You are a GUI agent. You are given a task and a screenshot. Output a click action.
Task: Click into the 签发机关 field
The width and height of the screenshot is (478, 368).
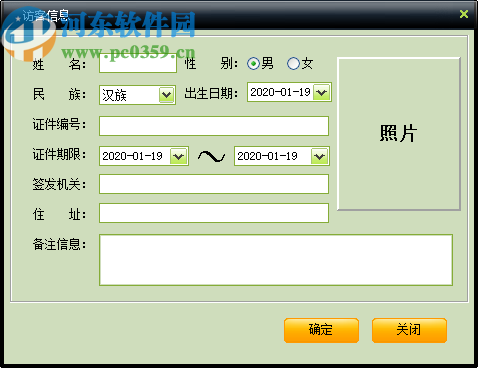(x=214, y=184)
